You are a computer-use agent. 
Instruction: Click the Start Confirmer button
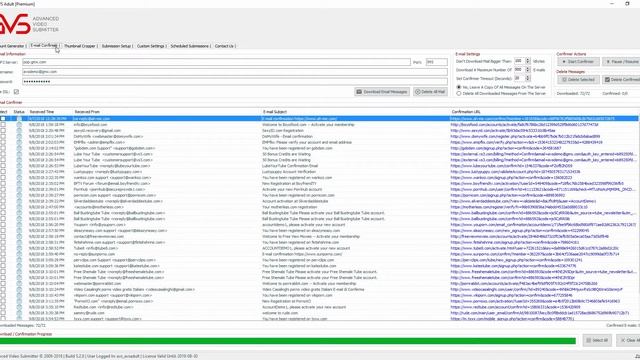point(578,62)
